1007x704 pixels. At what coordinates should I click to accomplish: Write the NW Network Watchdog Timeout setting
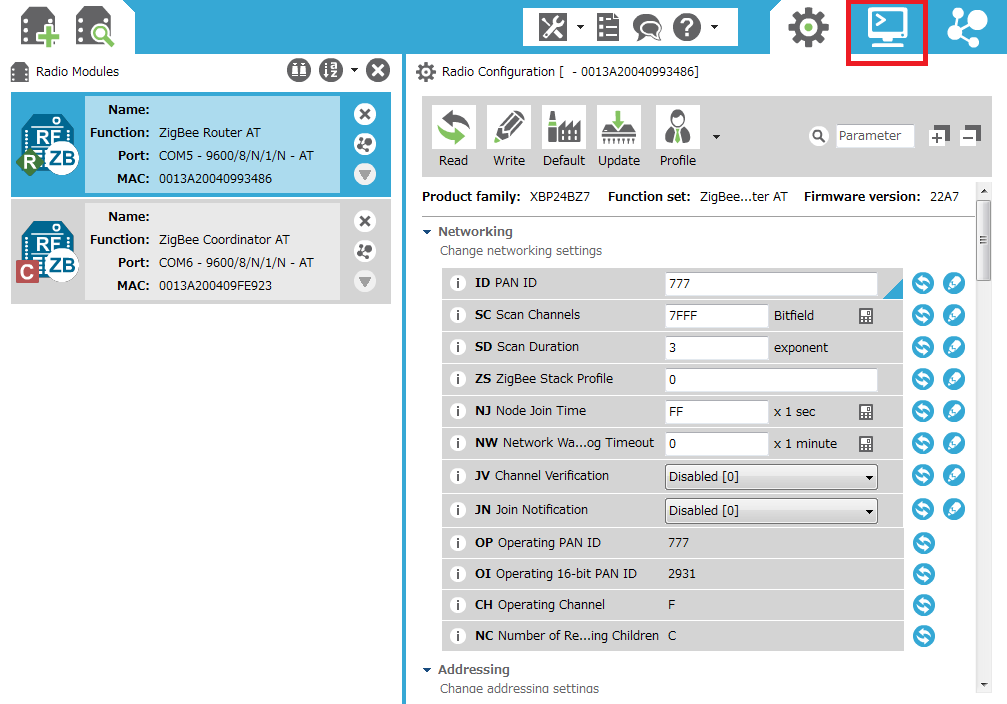[954, 443]
